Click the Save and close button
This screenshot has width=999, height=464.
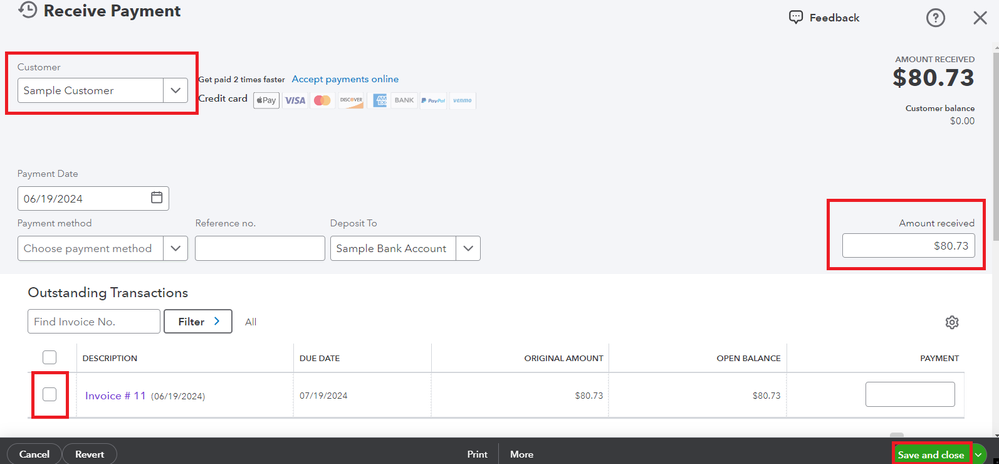click(x=931, y=454)
